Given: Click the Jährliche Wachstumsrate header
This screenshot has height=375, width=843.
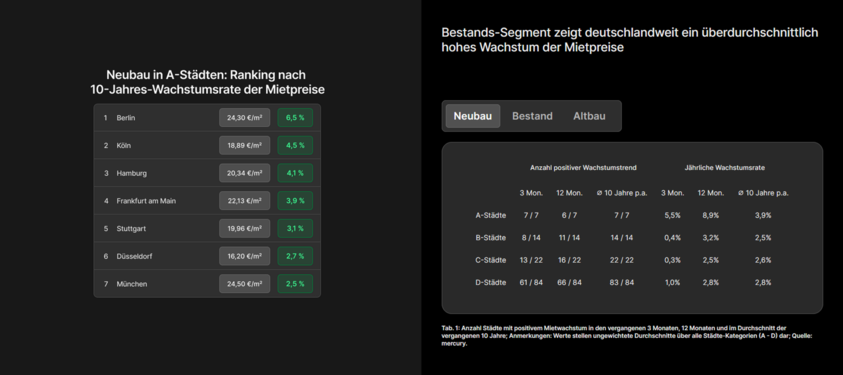Looking at the screenshot, I should click(x=725, y=168).
